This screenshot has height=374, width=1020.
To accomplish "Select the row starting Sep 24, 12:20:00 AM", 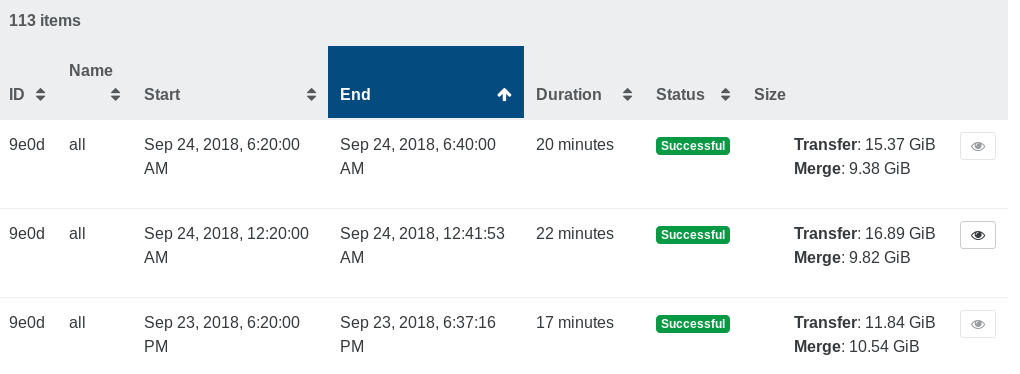I will point(504,253).
